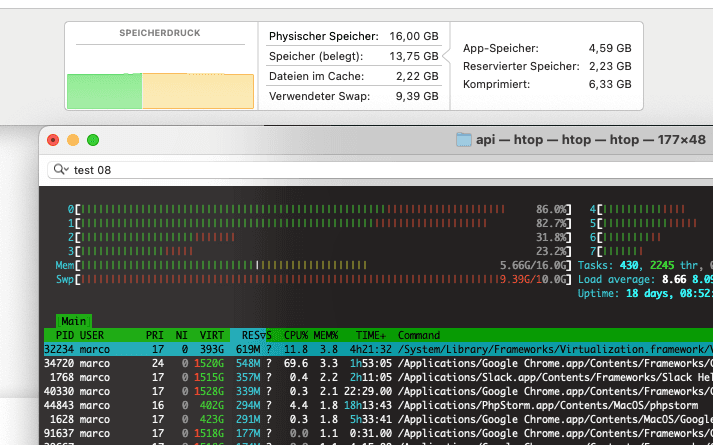This screenshot has height=445, width=713.
Task: Click the CPU 5 meter bar
Action: click(651, 223)
